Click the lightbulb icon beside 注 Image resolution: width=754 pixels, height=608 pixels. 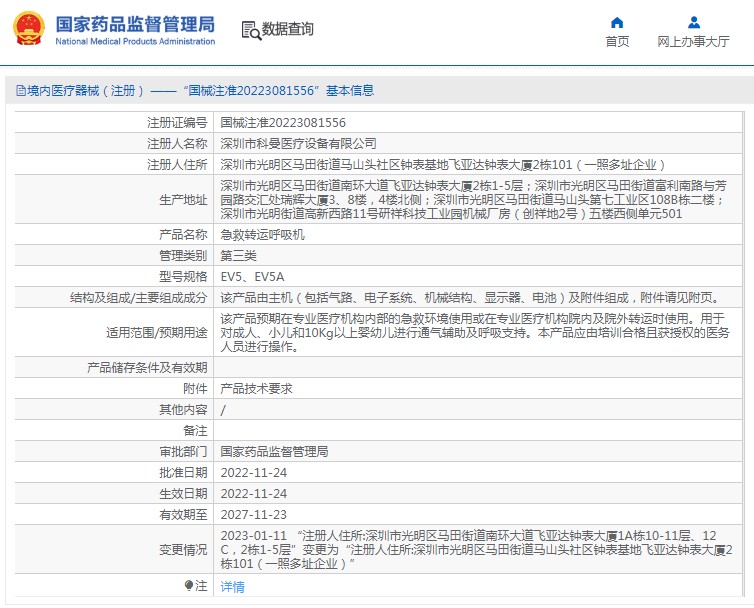pyautogui.click(x=189, y=585)
